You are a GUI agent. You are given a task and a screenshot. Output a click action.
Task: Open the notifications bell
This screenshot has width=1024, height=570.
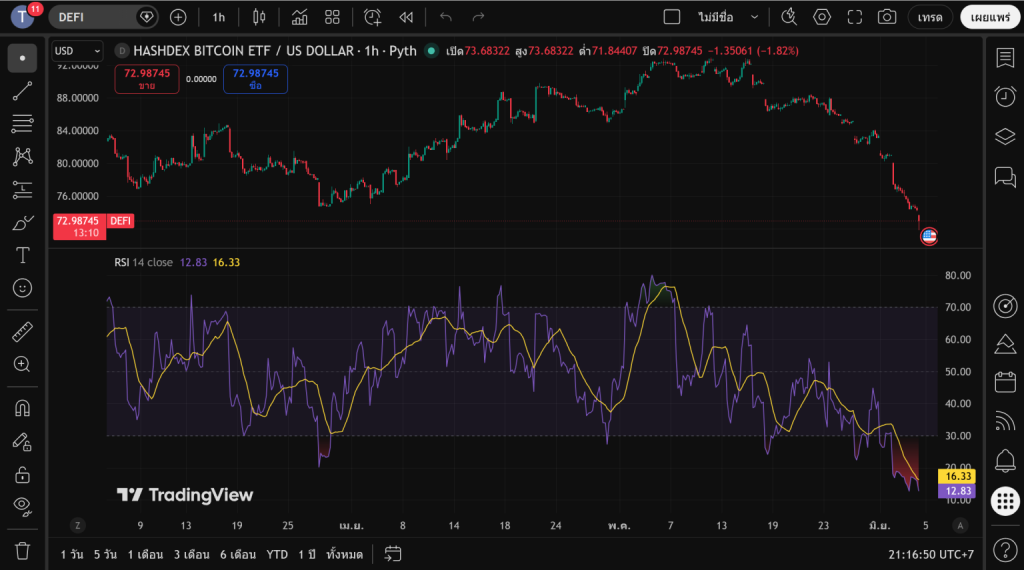click(1005, 461)
